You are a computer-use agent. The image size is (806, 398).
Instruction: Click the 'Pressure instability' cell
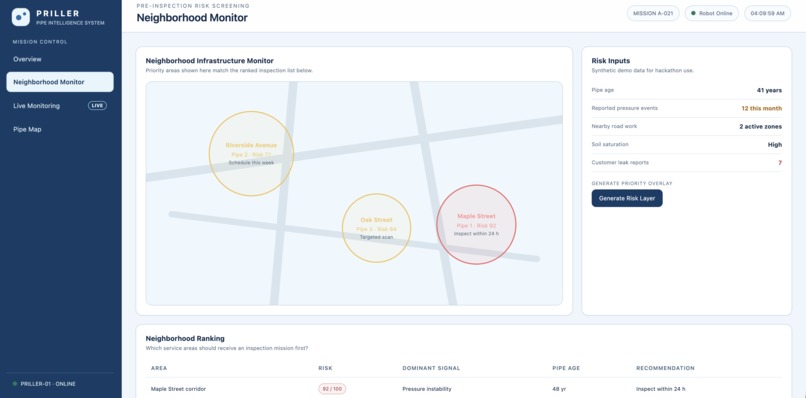(x=427, y=389)
